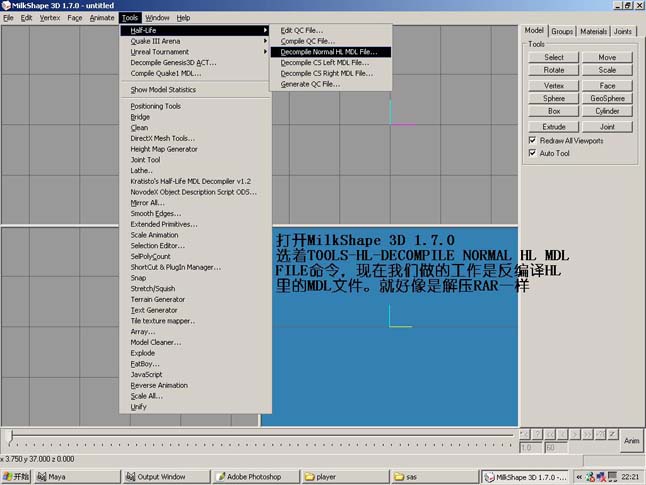Click MilkShape icon in the title bar
The height and width of the screenshot is (485, 646).
click(x=6, y=5)
